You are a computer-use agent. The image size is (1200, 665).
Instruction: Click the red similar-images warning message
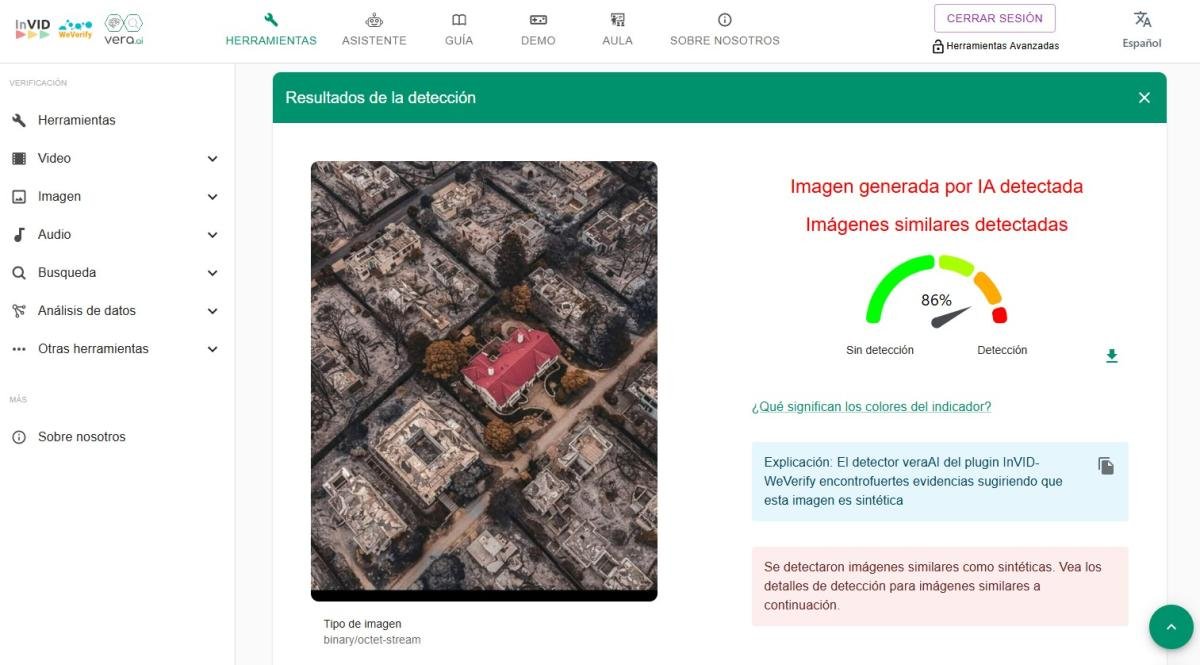[x=940, y=586]
